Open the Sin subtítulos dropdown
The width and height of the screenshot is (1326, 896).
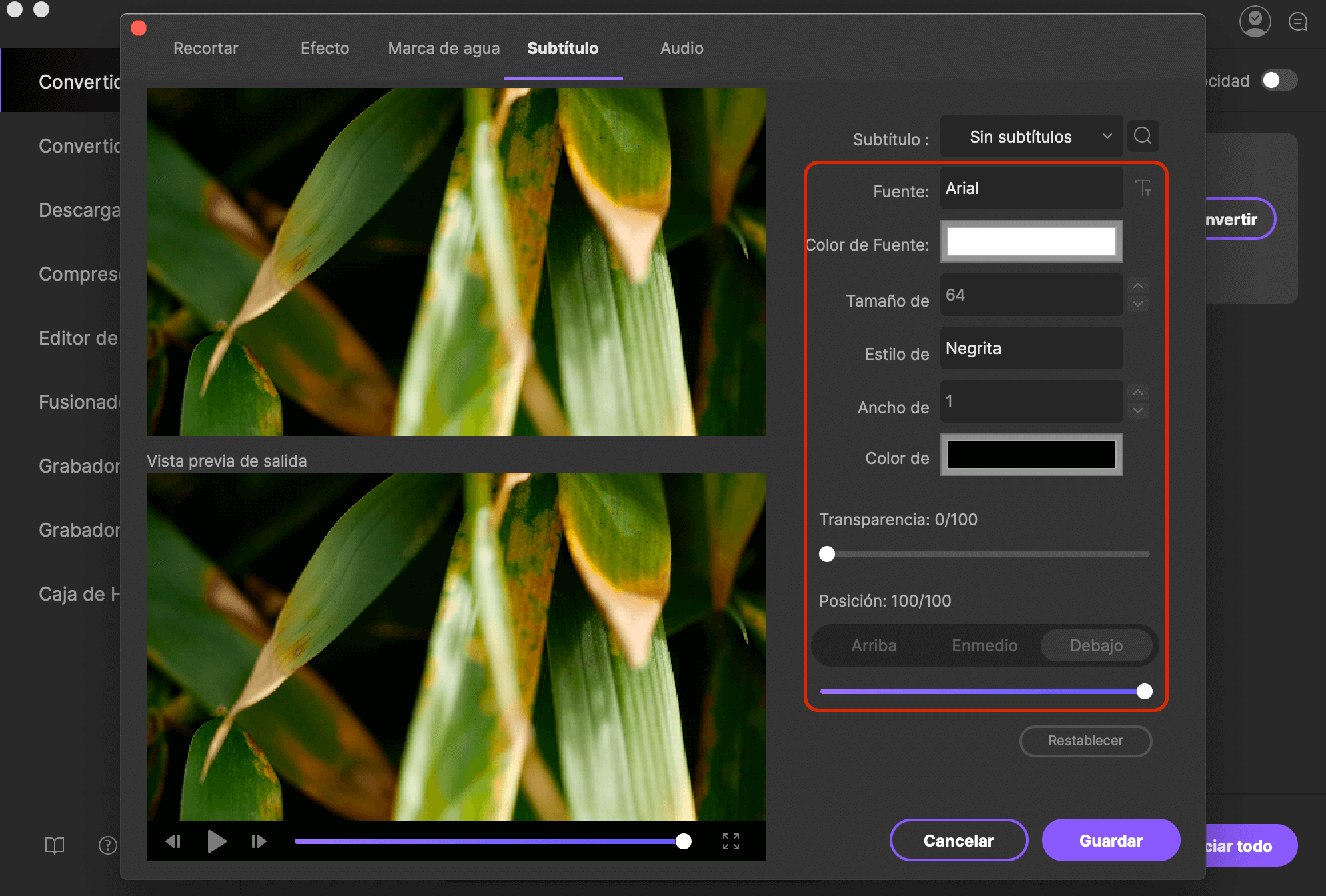click(1031, 137)
